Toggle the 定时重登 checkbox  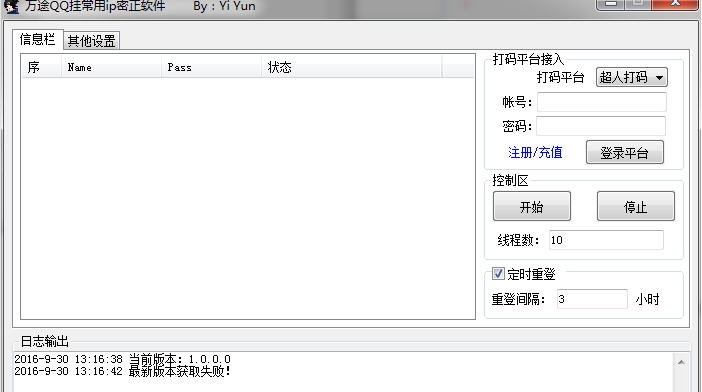pos(498,273)
